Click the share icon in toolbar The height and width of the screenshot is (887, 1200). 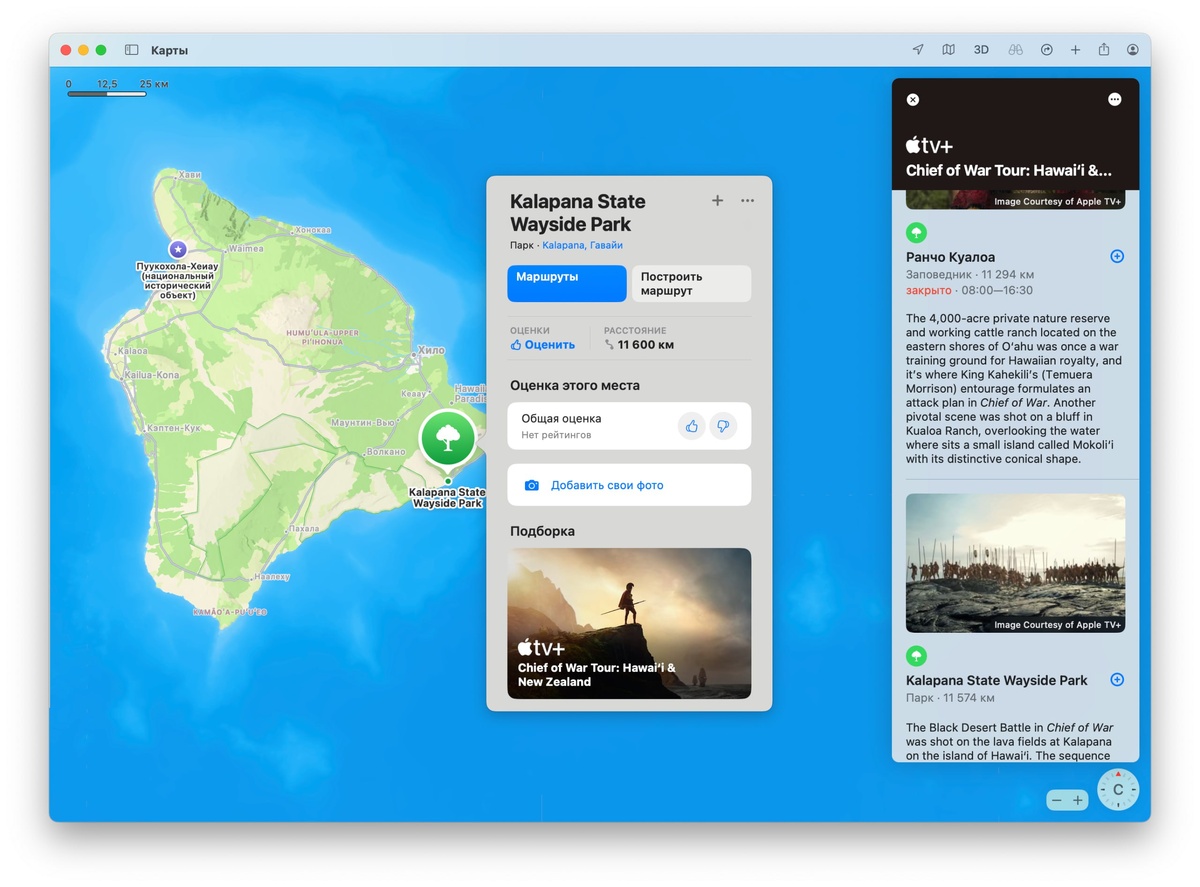(x=1104, y=50)
